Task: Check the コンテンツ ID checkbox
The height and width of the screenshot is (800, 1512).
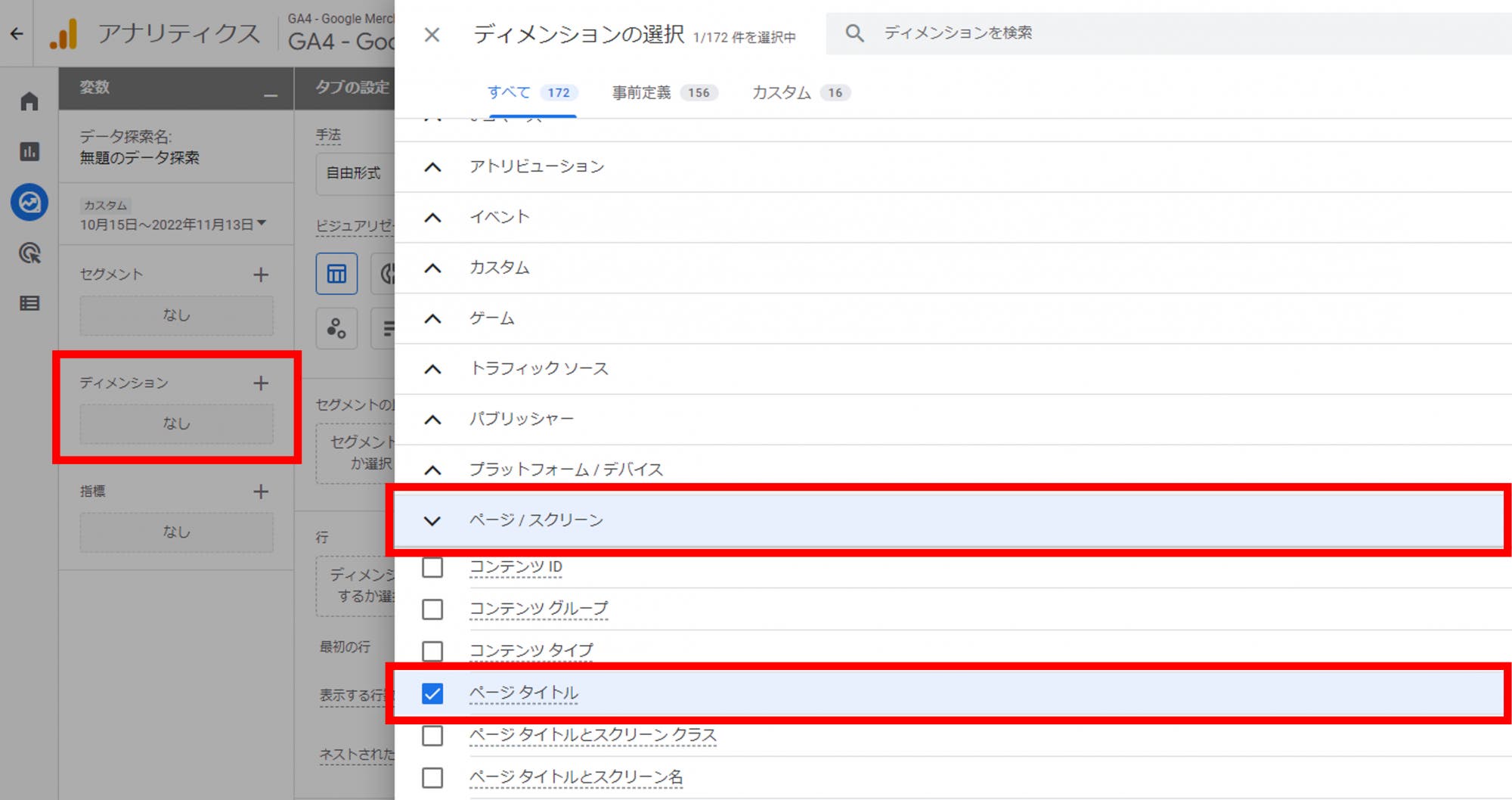Action: (432, 567)
